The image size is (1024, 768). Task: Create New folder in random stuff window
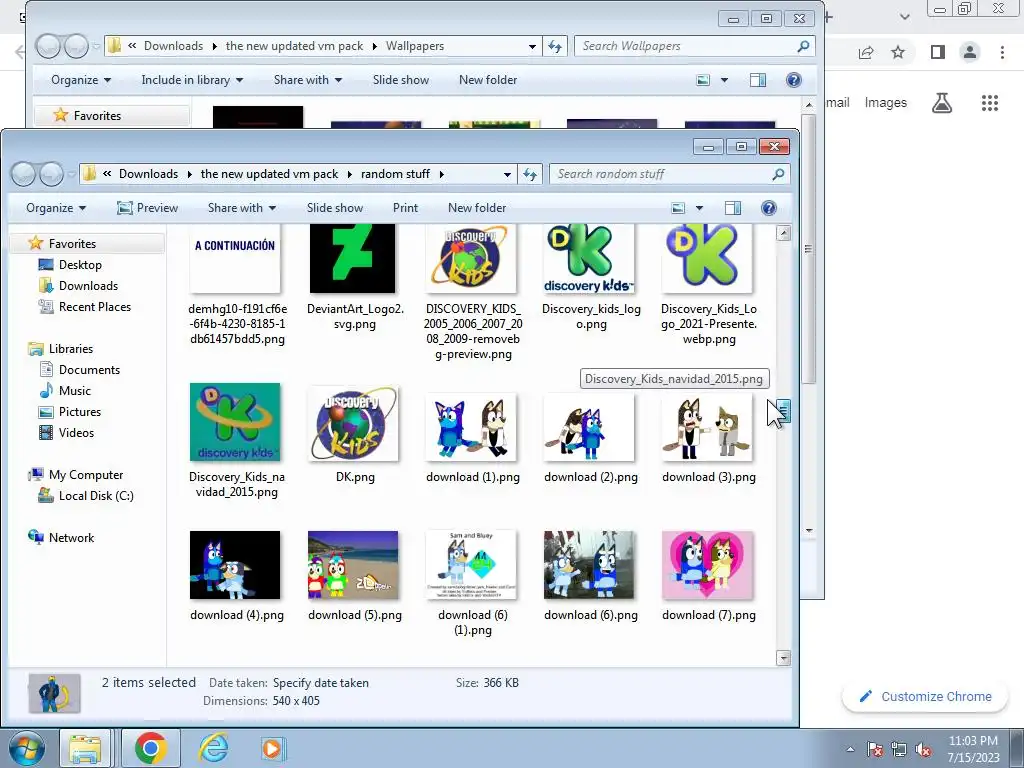(x=477, y=208)
